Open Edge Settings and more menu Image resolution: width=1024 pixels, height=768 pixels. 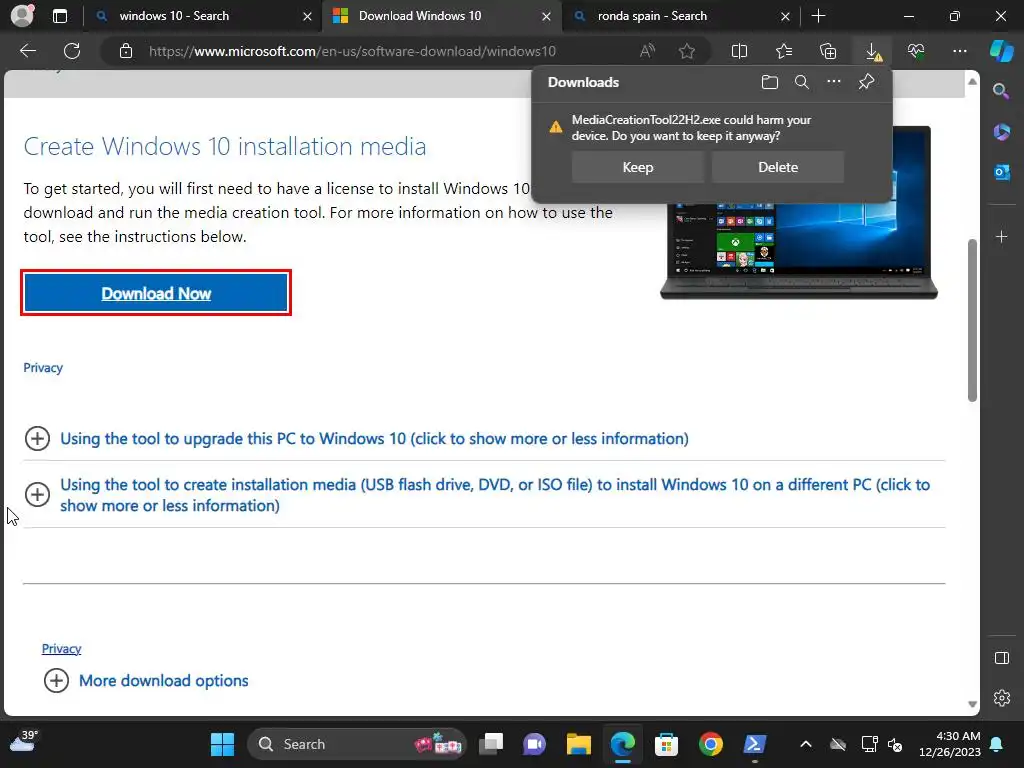[959, 51]
